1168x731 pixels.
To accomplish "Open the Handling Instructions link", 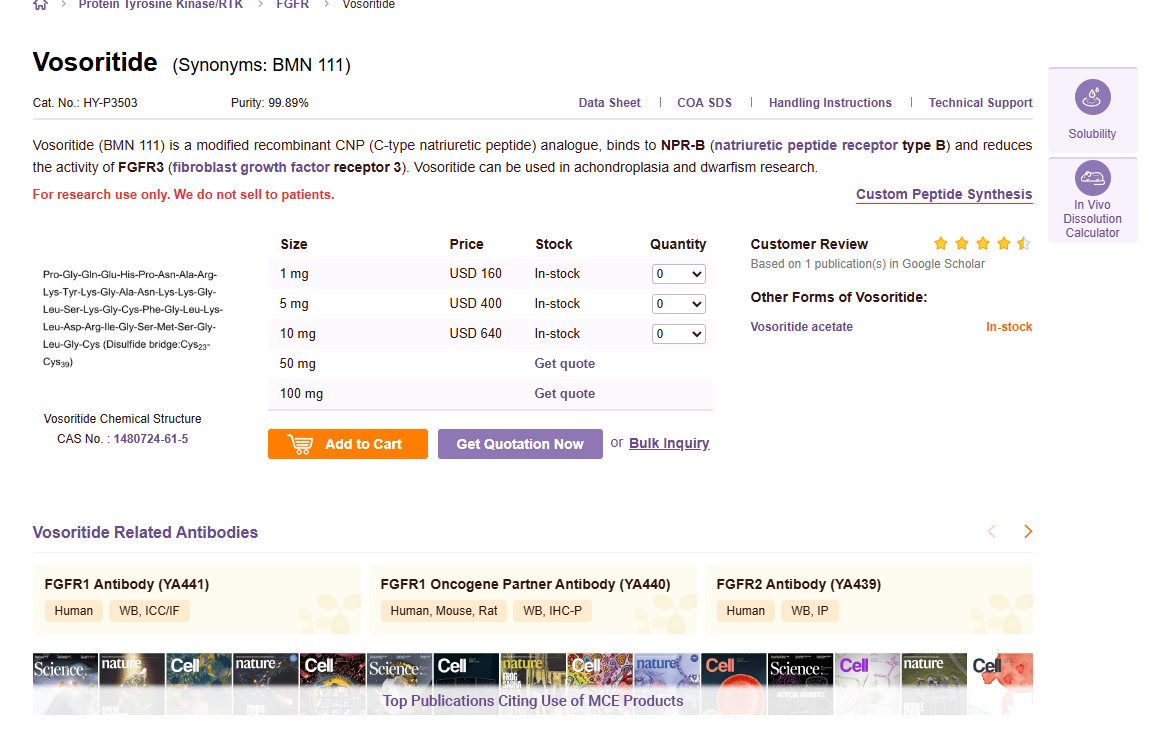I will (829, 103).
